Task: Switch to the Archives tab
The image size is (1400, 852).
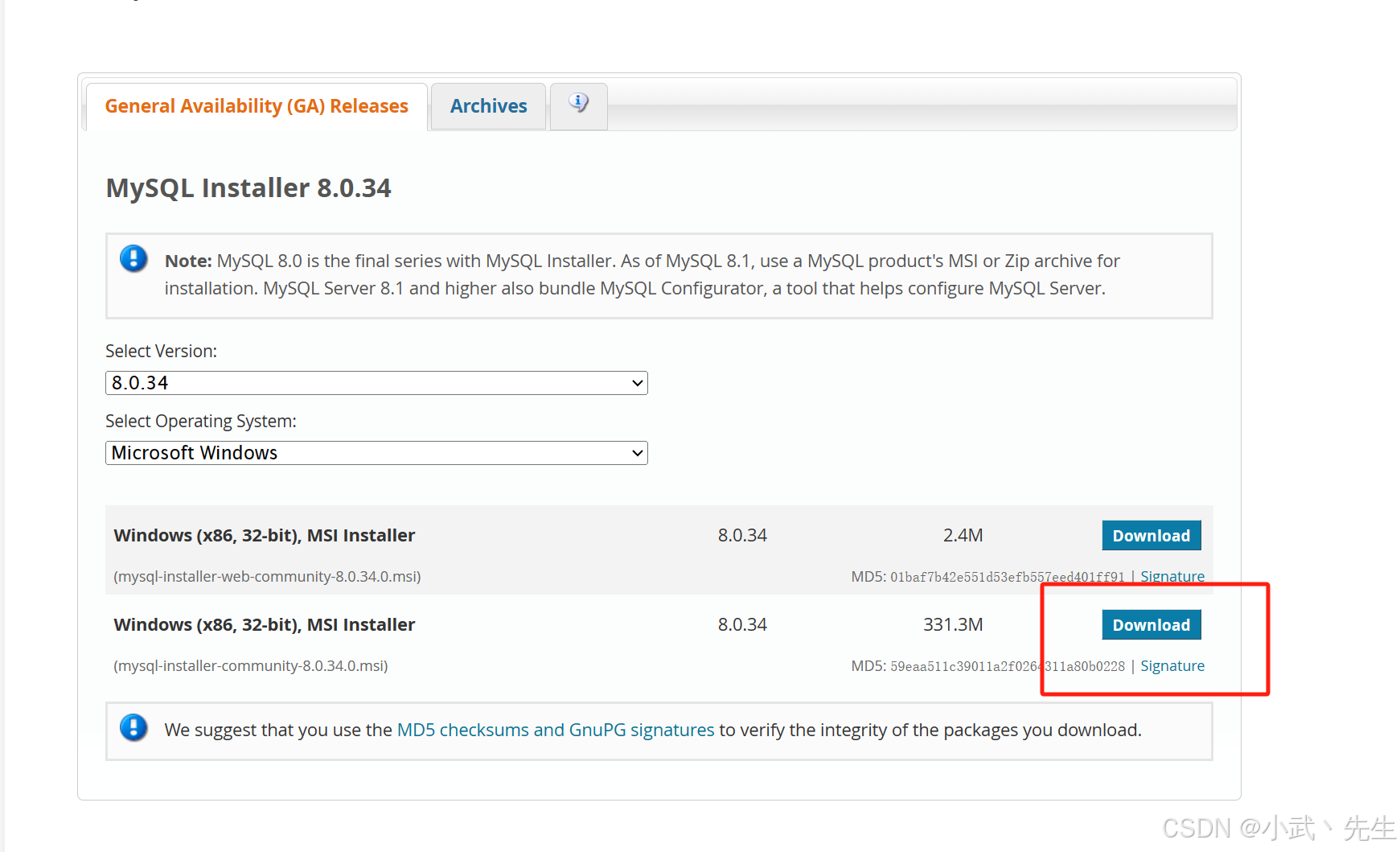Action: point(488,106)
